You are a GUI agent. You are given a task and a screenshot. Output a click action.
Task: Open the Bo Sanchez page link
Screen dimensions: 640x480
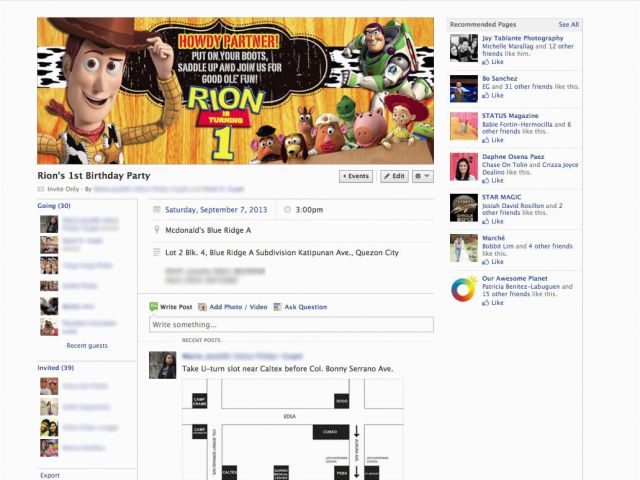[500, 78]
